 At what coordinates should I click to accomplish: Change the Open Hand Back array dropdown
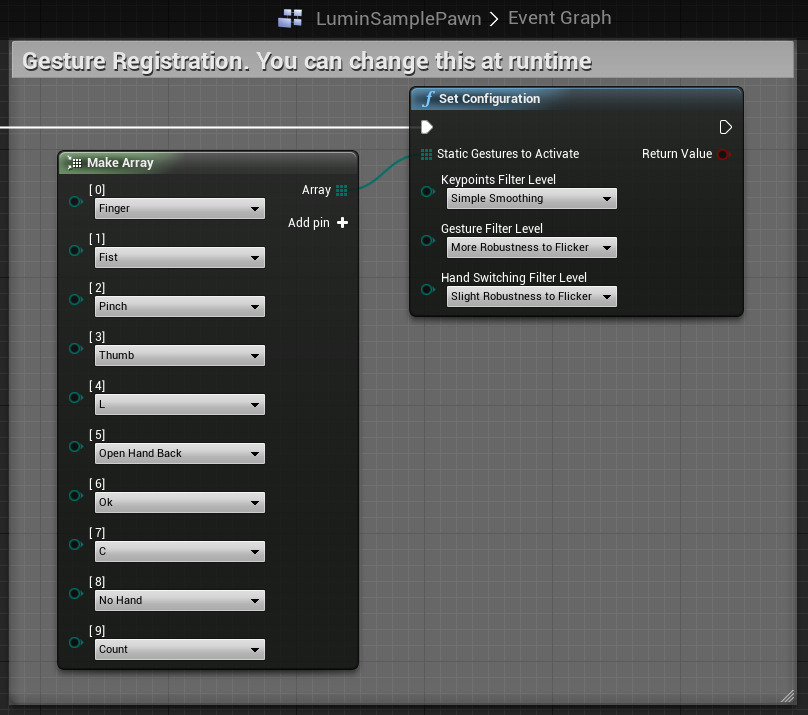tap(179, 454)
